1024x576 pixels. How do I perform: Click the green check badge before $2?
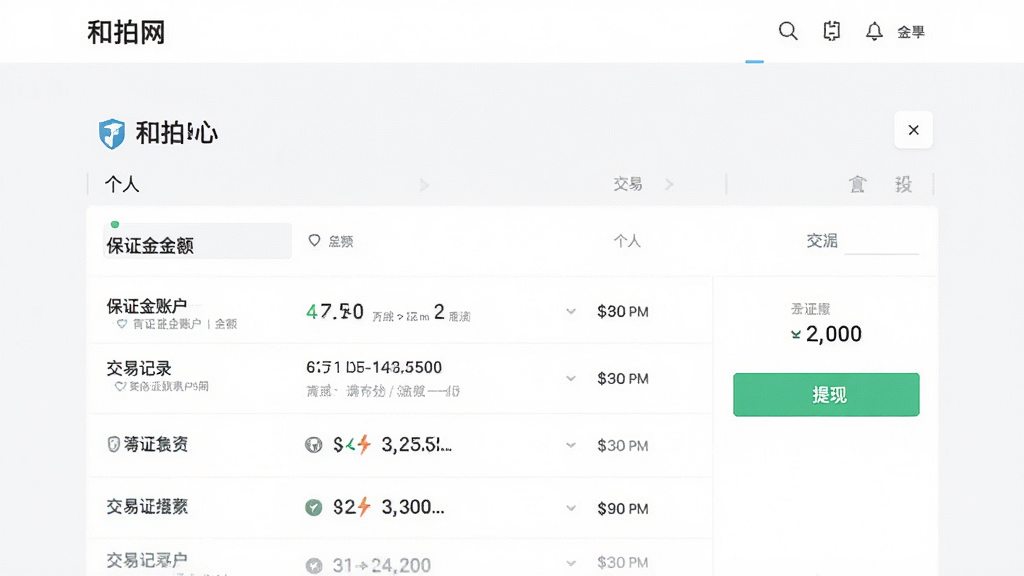(x=313, y=507)
